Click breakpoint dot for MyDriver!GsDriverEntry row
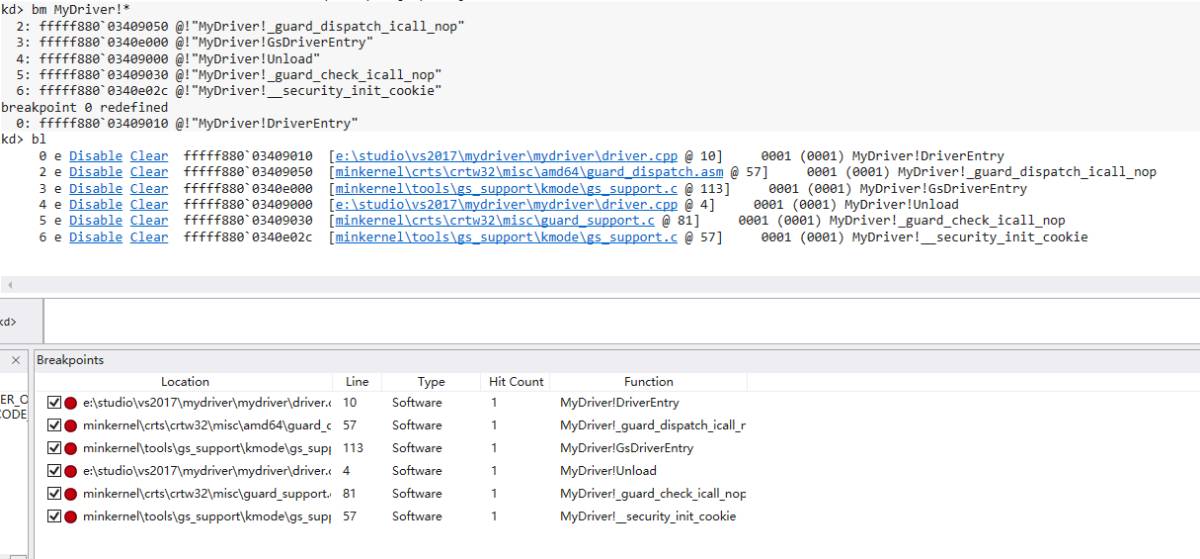The height and width of the screenshot is (559, 1200). pos(71,448)
